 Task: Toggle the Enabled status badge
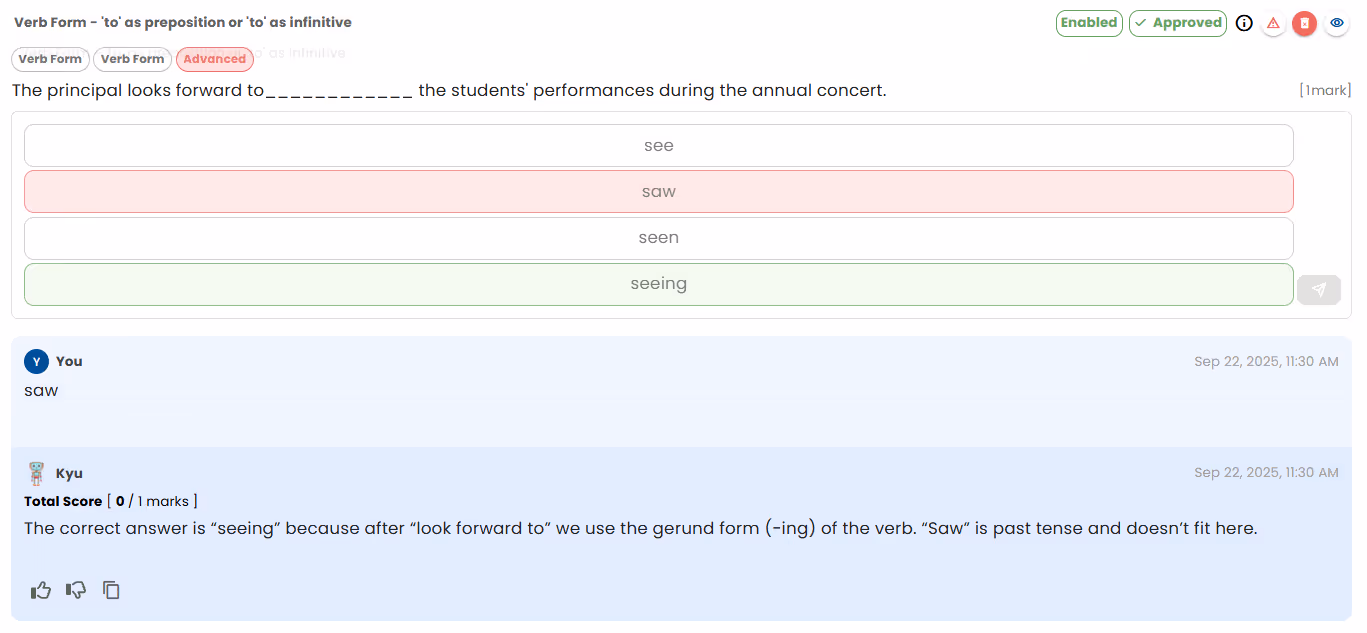click(1089, 23)
